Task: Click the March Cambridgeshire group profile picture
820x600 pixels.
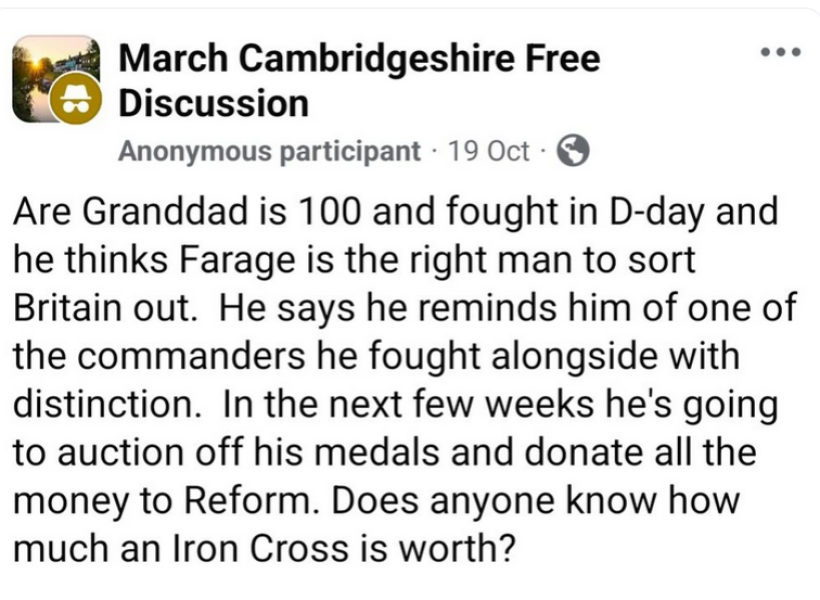Action: coord(58,78)
